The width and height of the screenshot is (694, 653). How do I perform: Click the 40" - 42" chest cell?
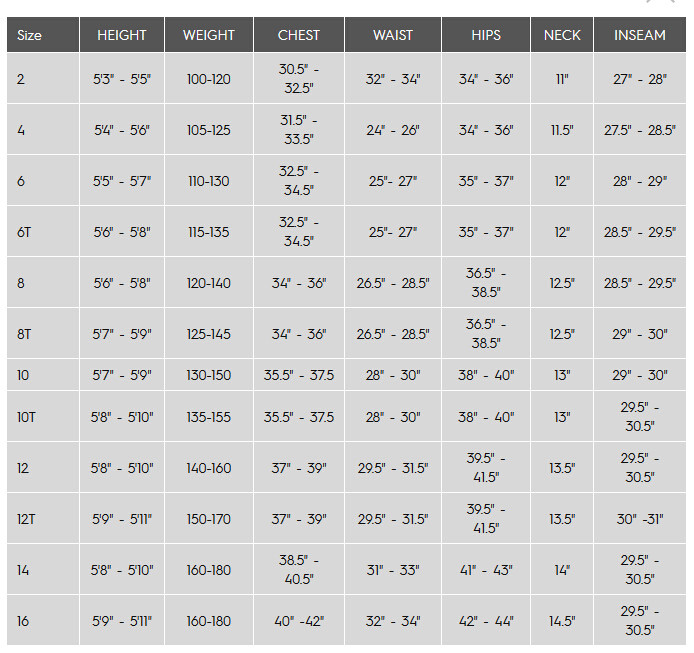299,621
